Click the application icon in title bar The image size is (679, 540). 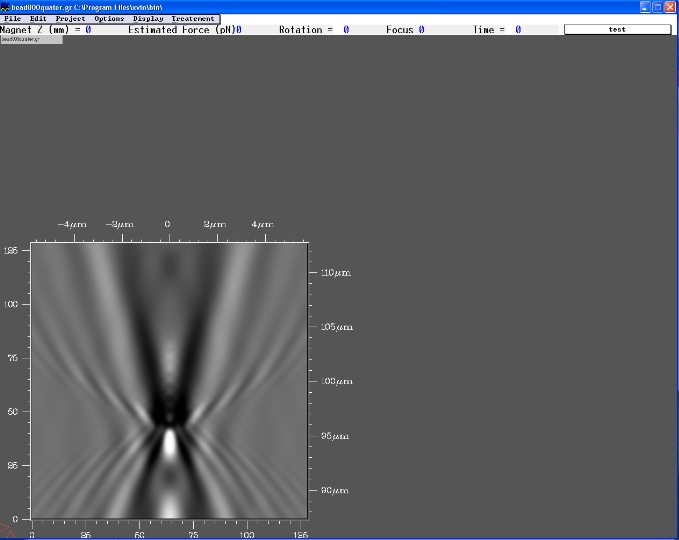6,6
